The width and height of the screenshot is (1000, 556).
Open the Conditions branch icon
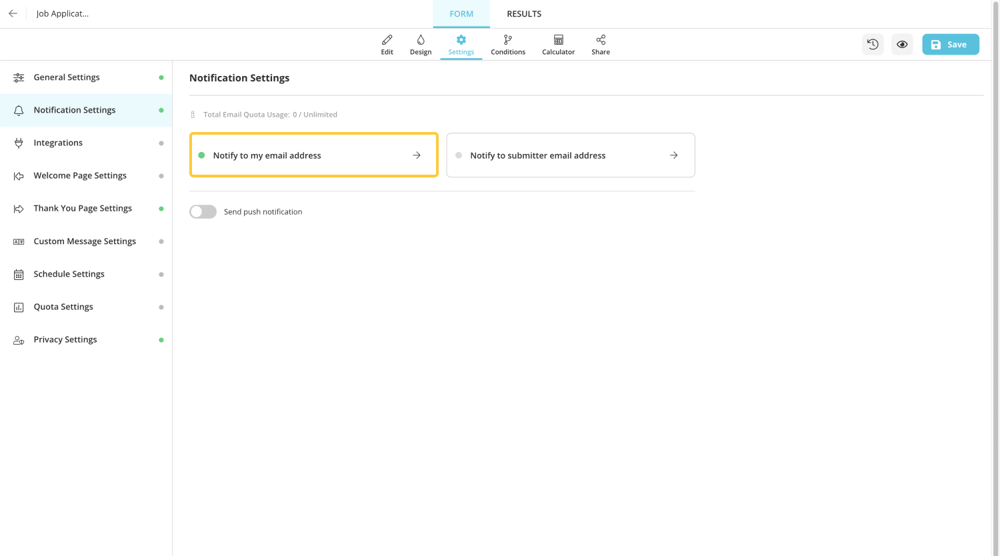[x=508, y=44]
